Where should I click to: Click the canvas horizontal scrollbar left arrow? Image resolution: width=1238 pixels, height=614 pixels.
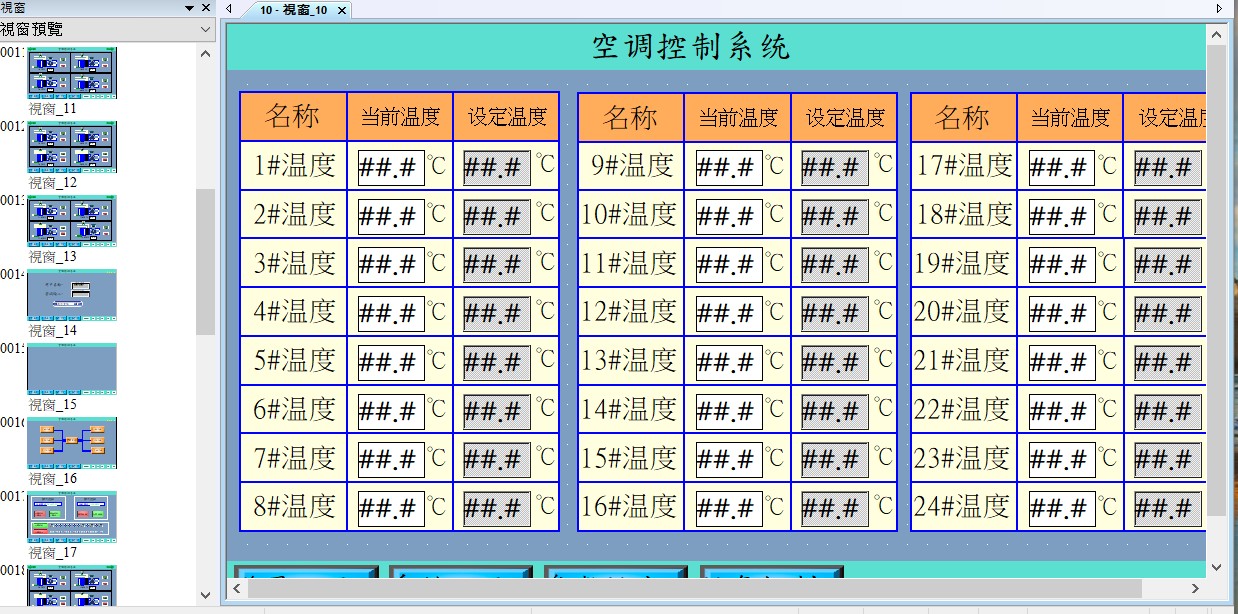point(237,589)
